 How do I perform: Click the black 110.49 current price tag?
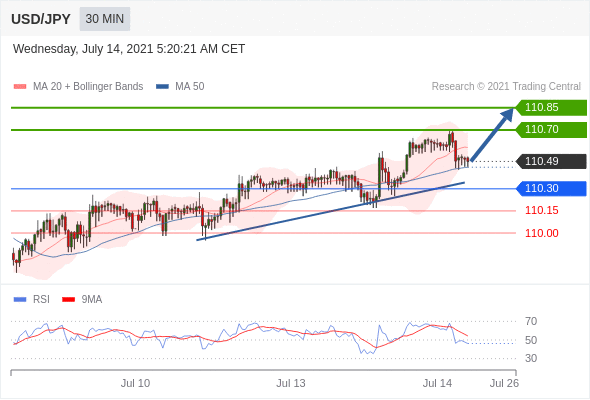pos(551,161)
